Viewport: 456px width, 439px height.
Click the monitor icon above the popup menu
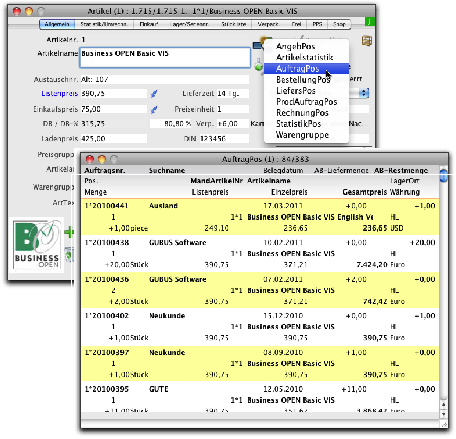pyautogui.click(x=257, y=46)
